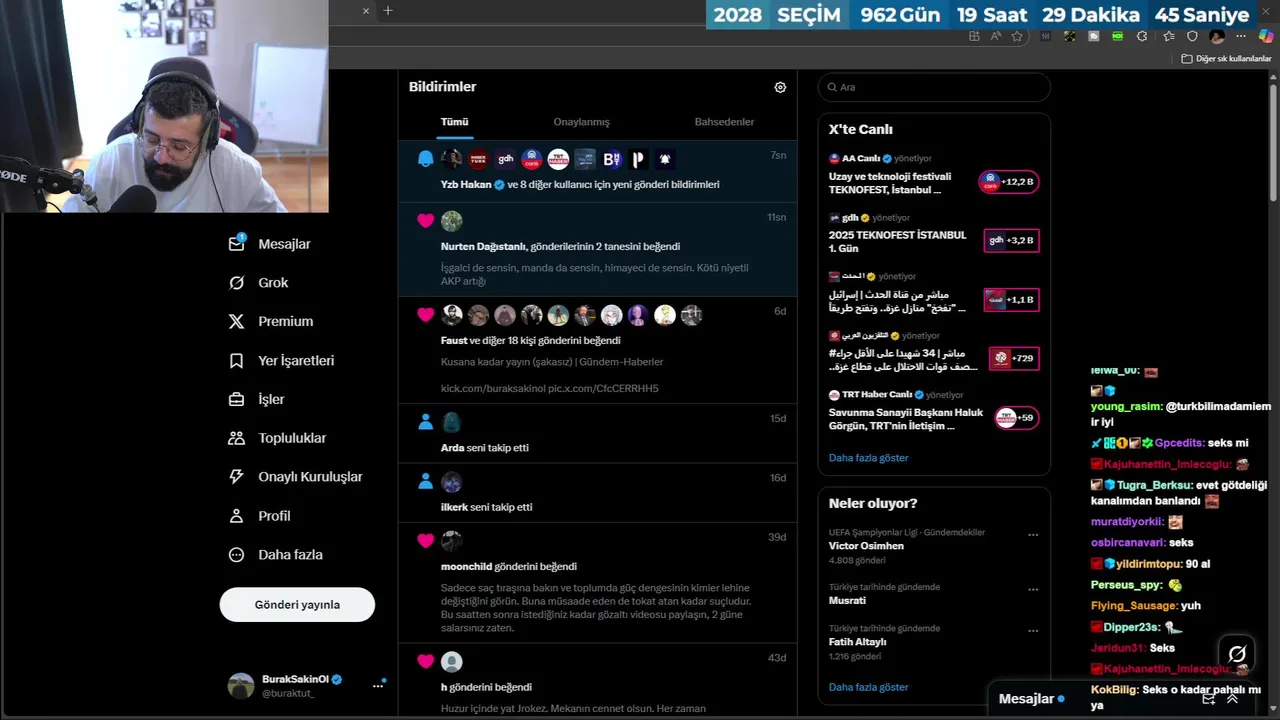1280x720 pixels.
Task: Click ilkerk's profile avatar
Action: [452, 482]
